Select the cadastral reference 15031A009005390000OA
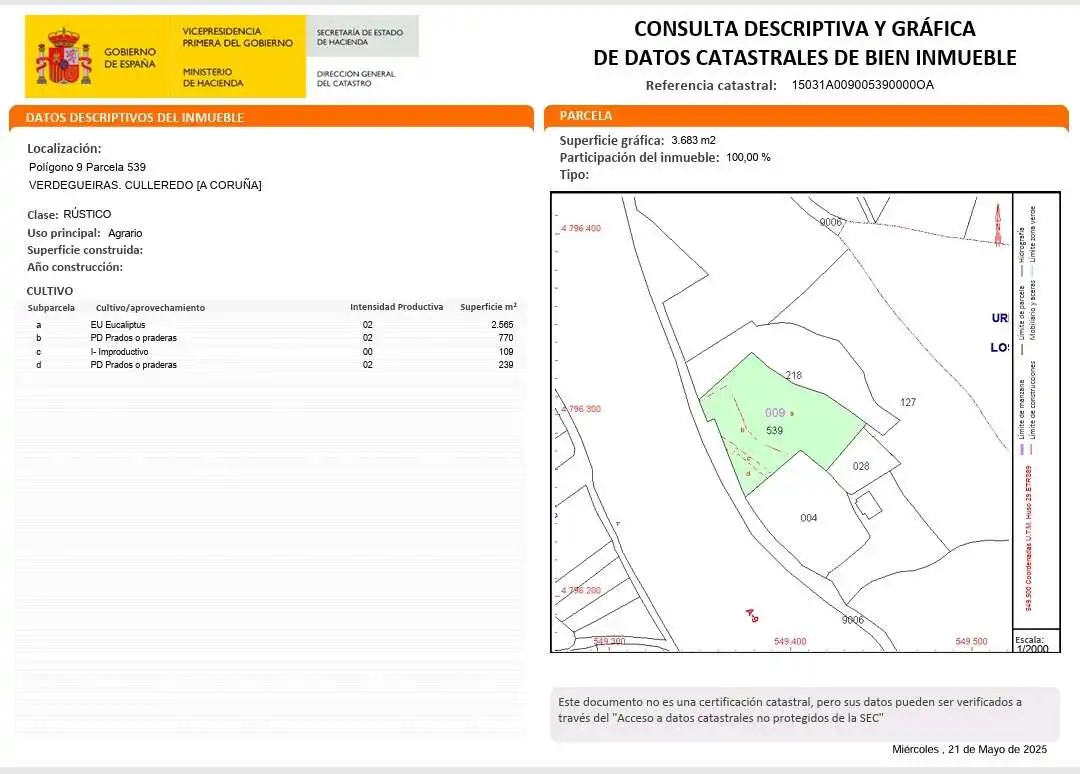 [862, 85]
